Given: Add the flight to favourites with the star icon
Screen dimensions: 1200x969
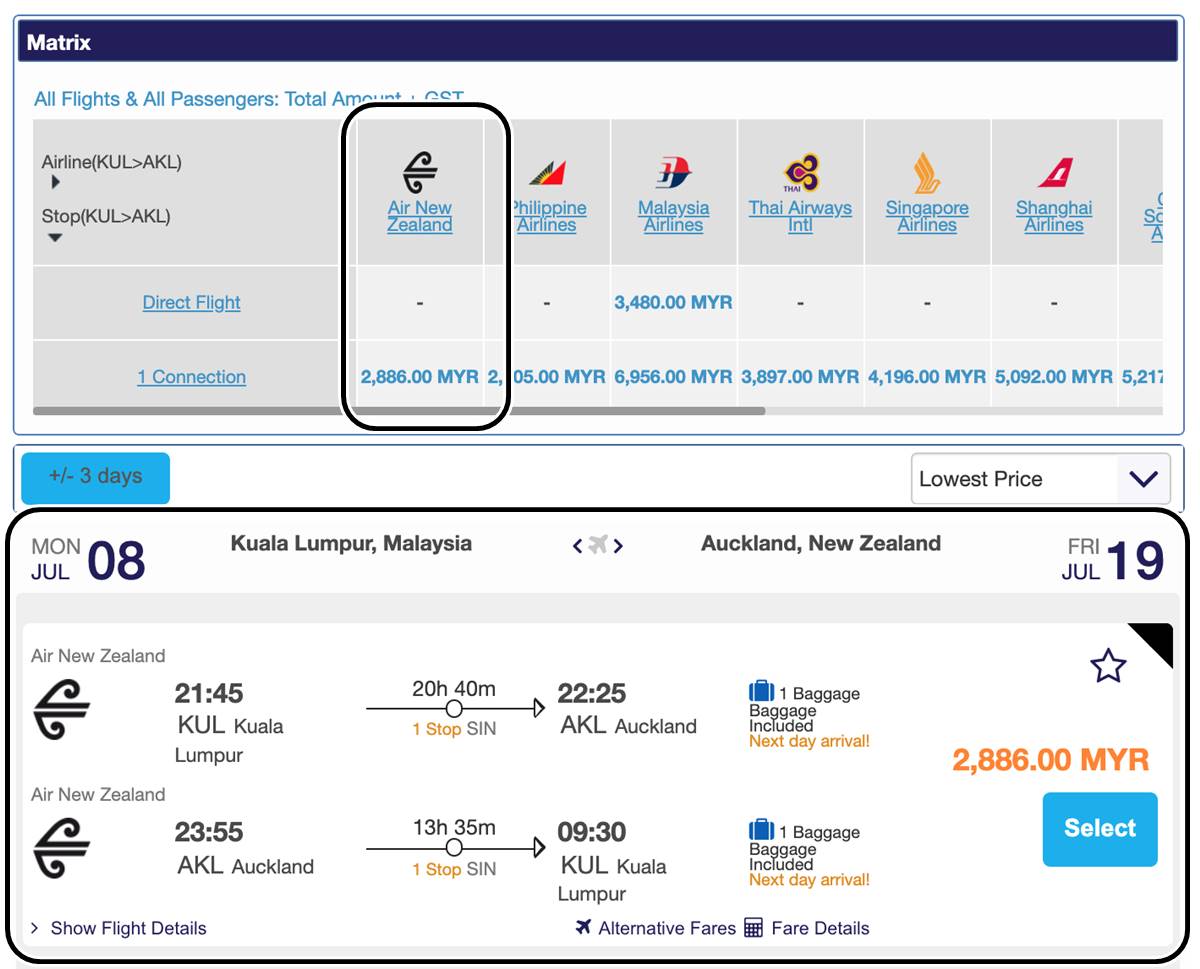Looking at the screenshot, I should point(1108,666).
